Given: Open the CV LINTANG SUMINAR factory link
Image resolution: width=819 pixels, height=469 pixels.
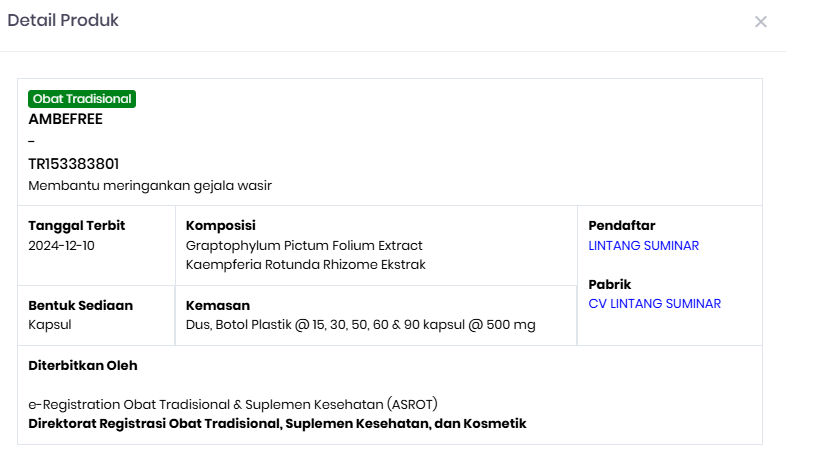Looking at the screenshot, I should tap(654, 304).
